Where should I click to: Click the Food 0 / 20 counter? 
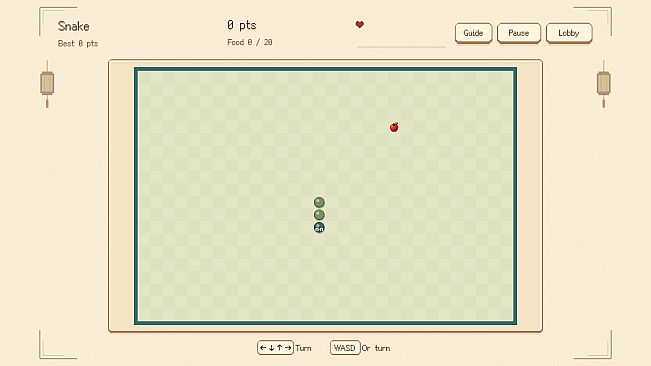click(x=250, y=42)
